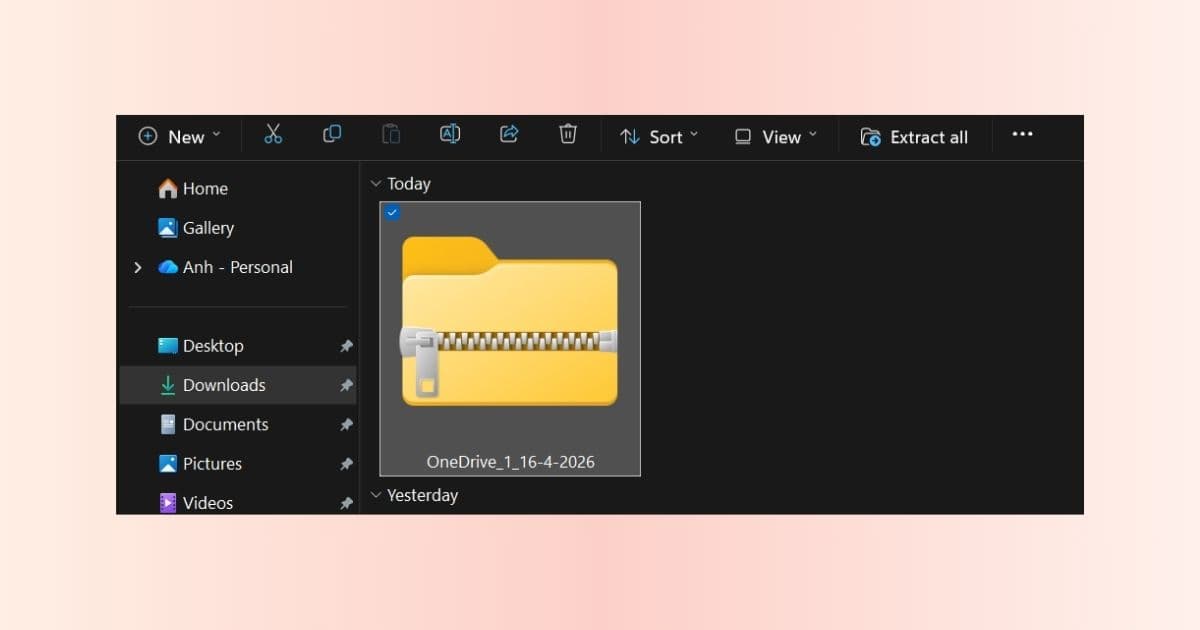1200x630 pixels.
Task: Open the New dropdown menu
Action: [180, 137]
